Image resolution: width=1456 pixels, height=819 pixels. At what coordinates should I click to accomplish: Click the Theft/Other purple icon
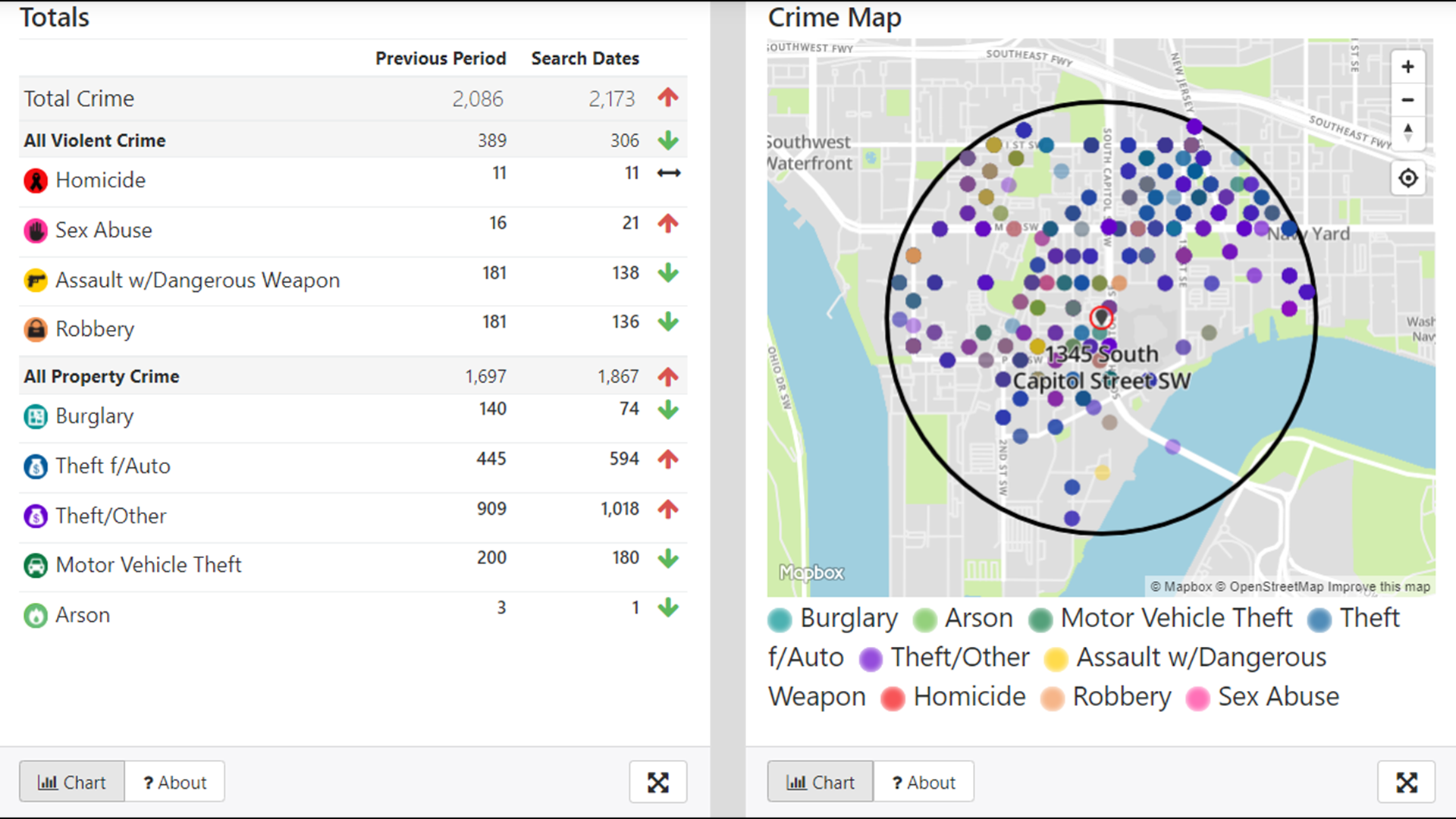(x=36, y=516)
